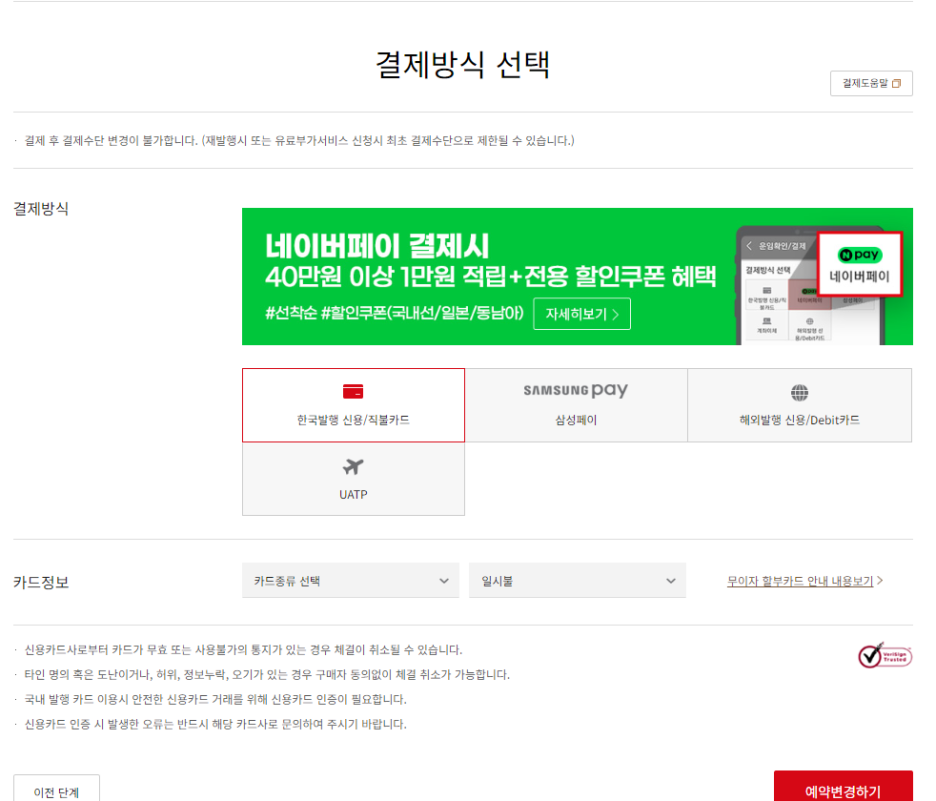Open 무이자 할부카드 안내 내용보기 link
The image size is (936, 801).
click(x=800, y=581)
